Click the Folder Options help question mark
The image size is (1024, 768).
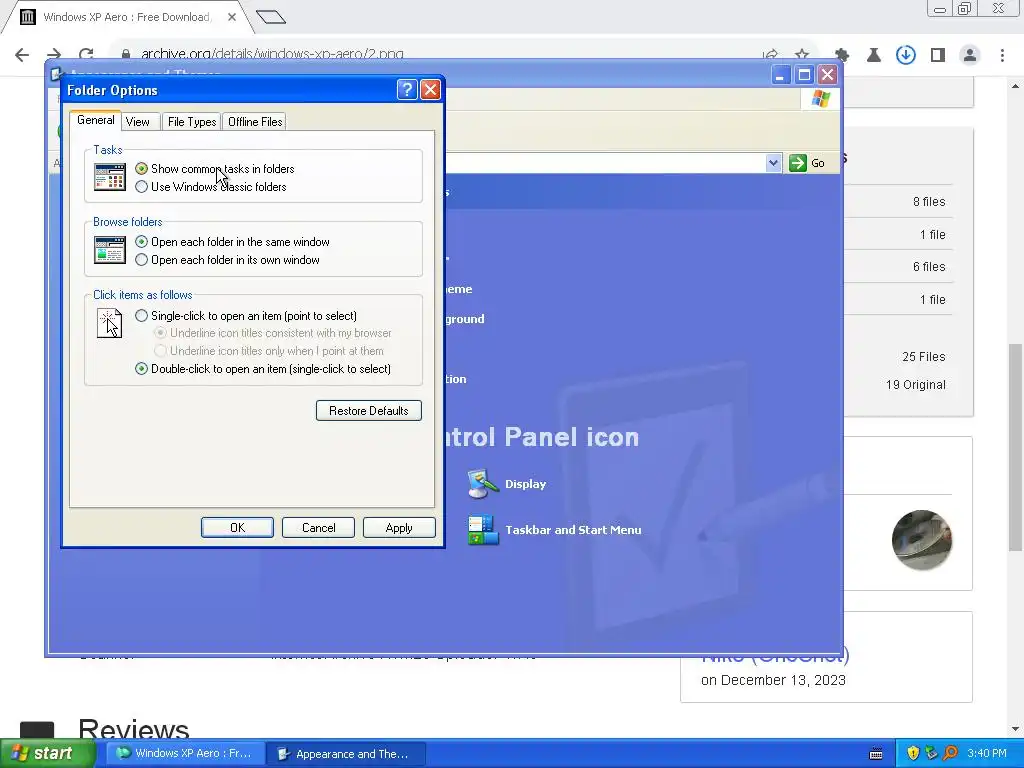(x=407, y=89)
